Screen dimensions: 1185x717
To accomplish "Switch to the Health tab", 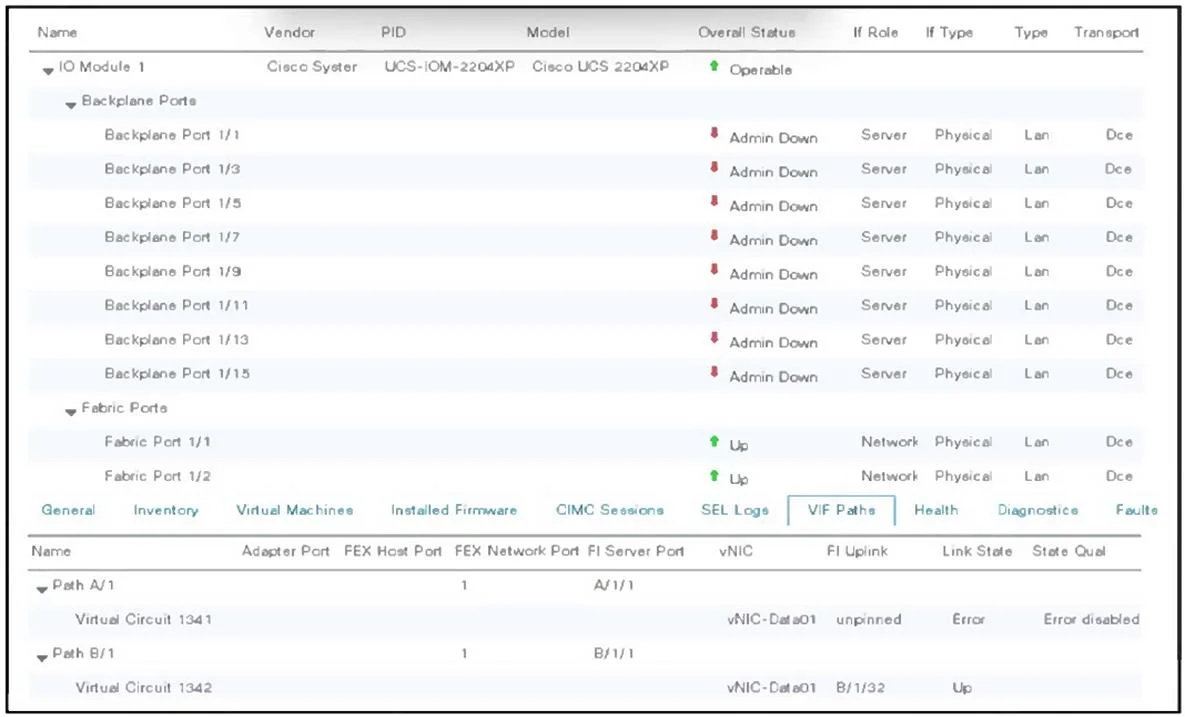I will pyautogui.click(x=936, y=510).
